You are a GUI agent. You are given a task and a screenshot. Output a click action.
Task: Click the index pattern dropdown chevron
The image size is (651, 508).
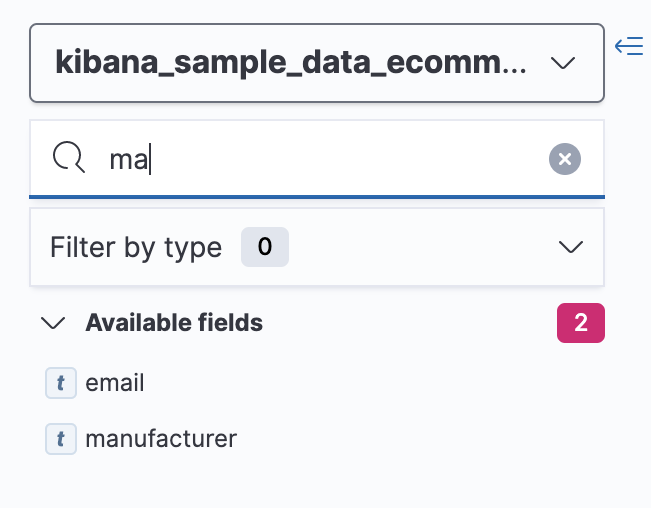563,63
